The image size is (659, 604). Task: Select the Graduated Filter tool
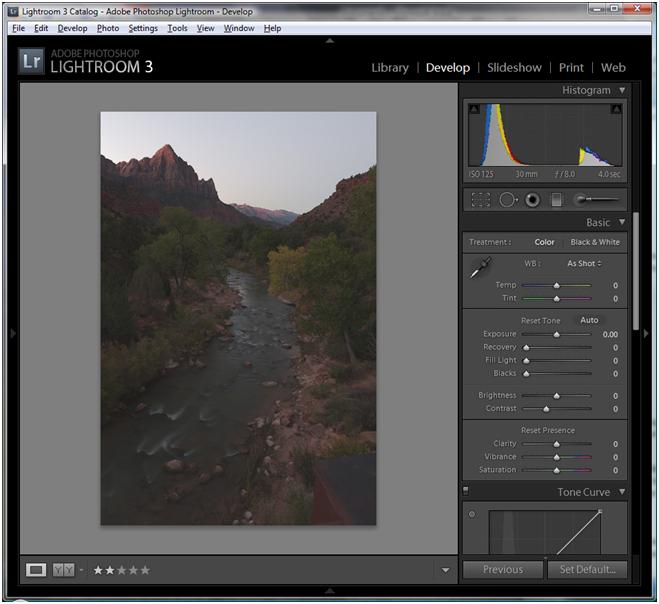(x=556, y=200)
